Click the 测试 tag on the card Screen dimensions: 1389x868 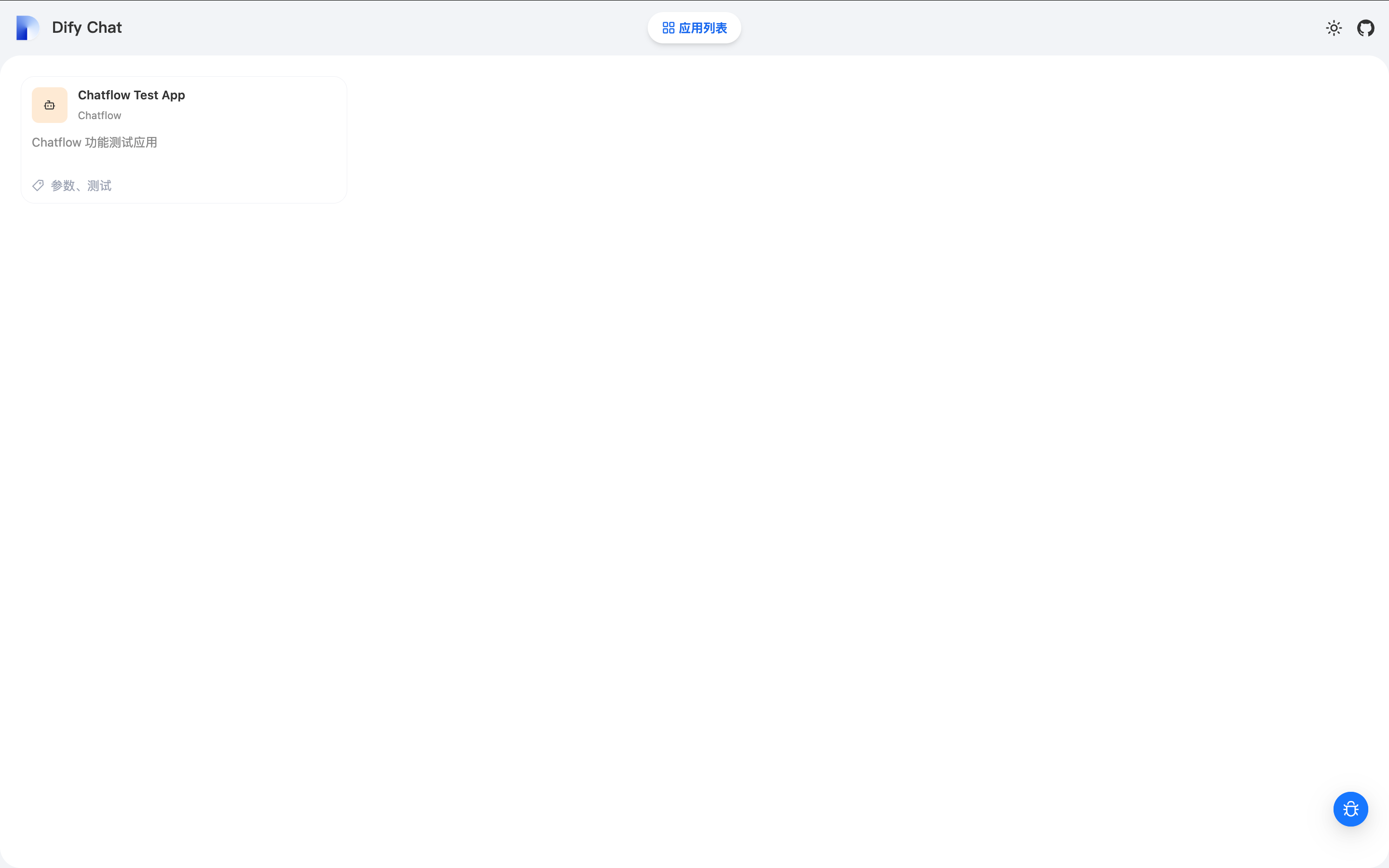(x=99, y=186)
